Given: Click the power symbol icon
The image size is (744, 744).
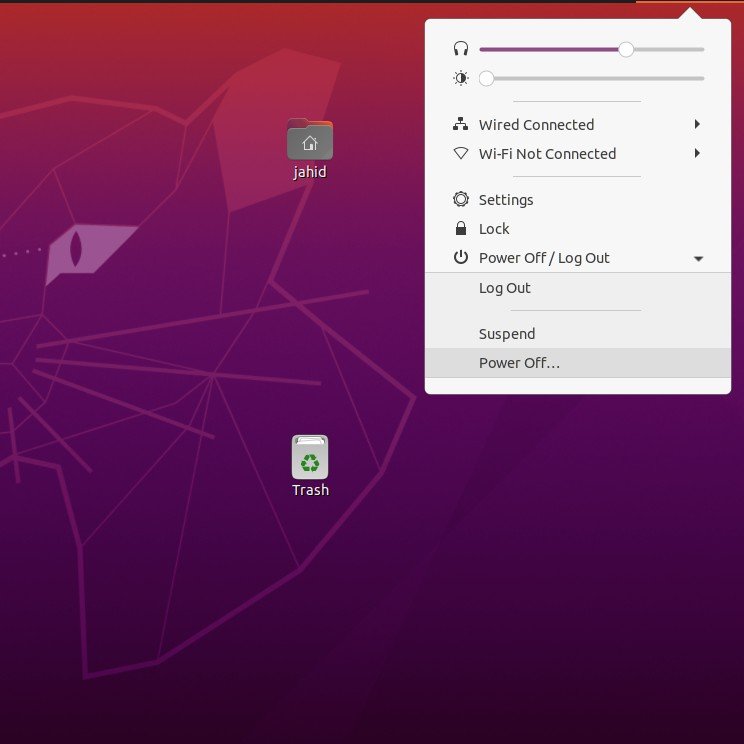Looking at the screenshot, I should pyautogui.click(x=461, y=257).
